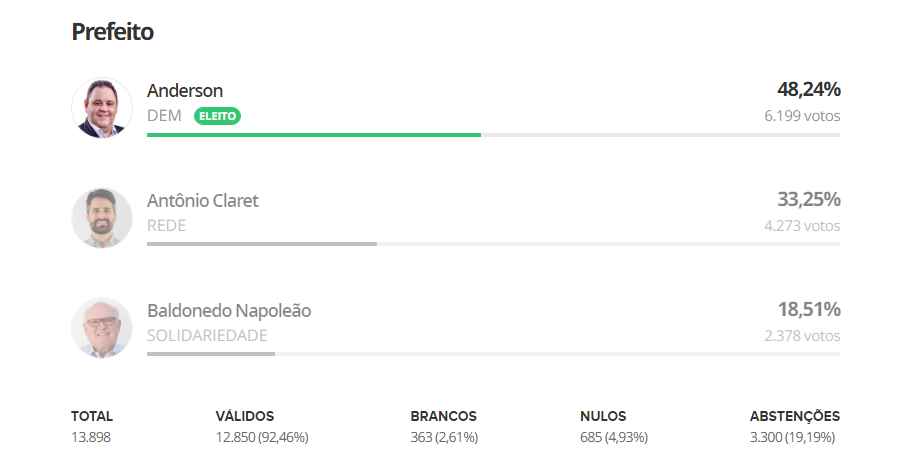Click the 4.273 votos count
This screenshot has height=465, width=921.
pos(802,225)
